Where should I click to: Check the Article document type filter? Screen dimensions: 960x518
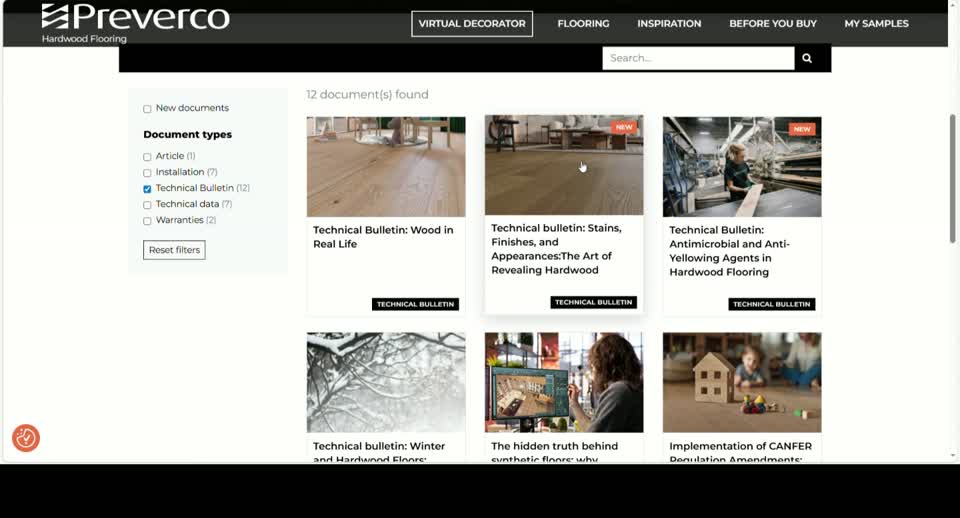[147, 157]
